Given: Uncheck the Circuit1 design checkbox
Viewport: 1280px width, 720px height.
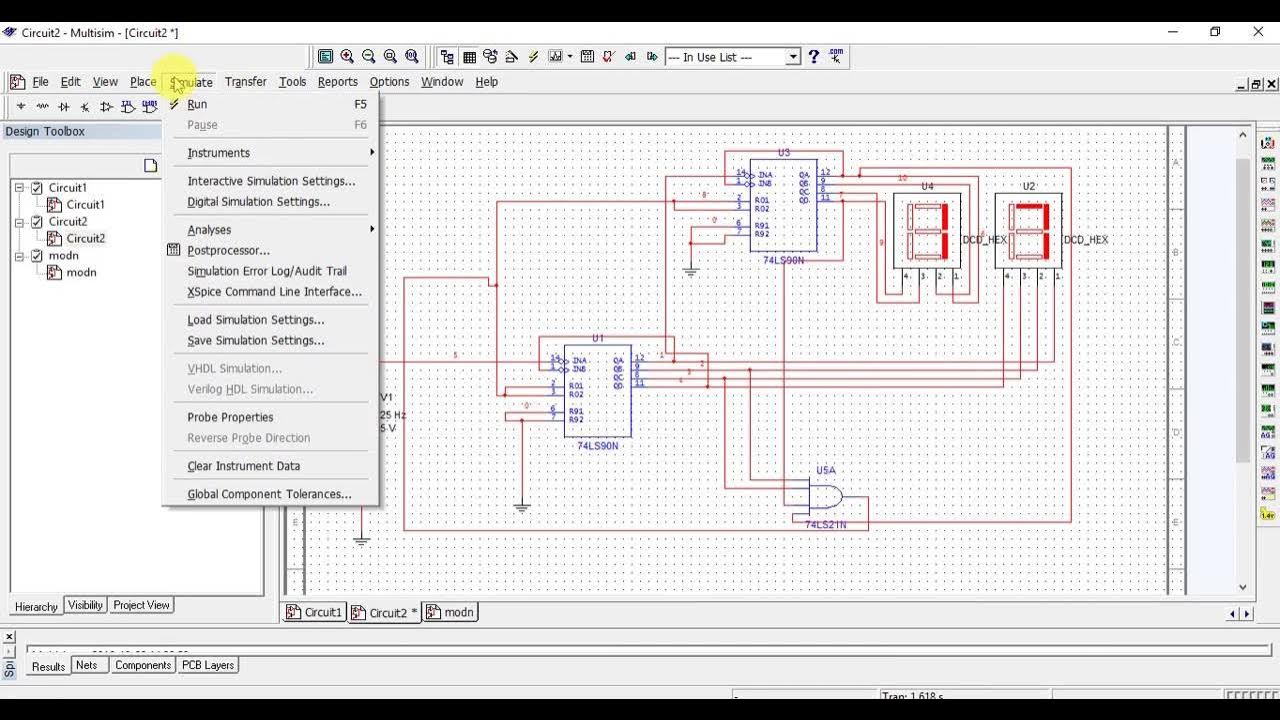Looking at the screenshot, I should click(x=37, y=188).
